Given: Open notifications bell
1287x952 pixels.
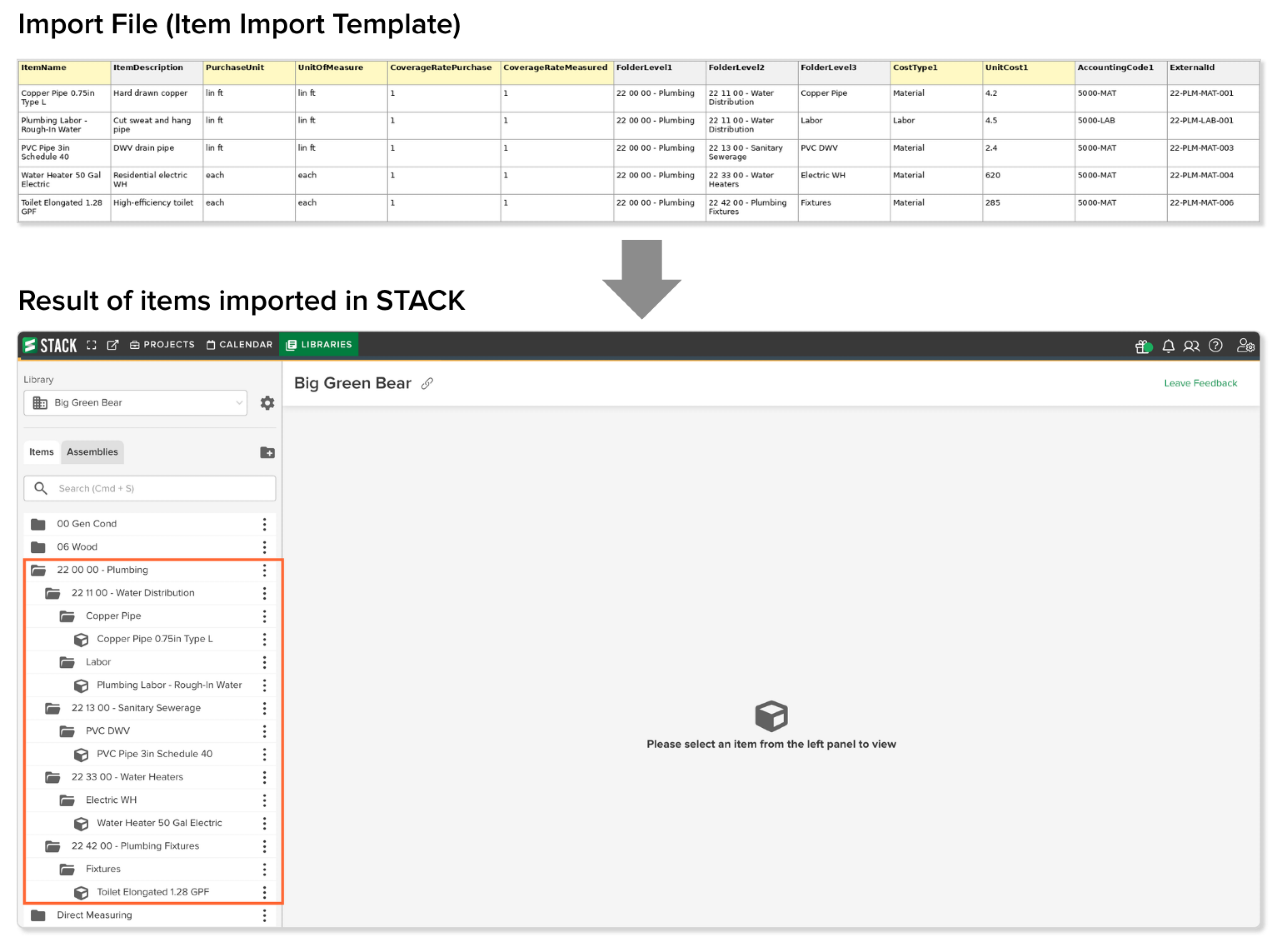Looking at the screenshot, I should (x=1168, y=346).
